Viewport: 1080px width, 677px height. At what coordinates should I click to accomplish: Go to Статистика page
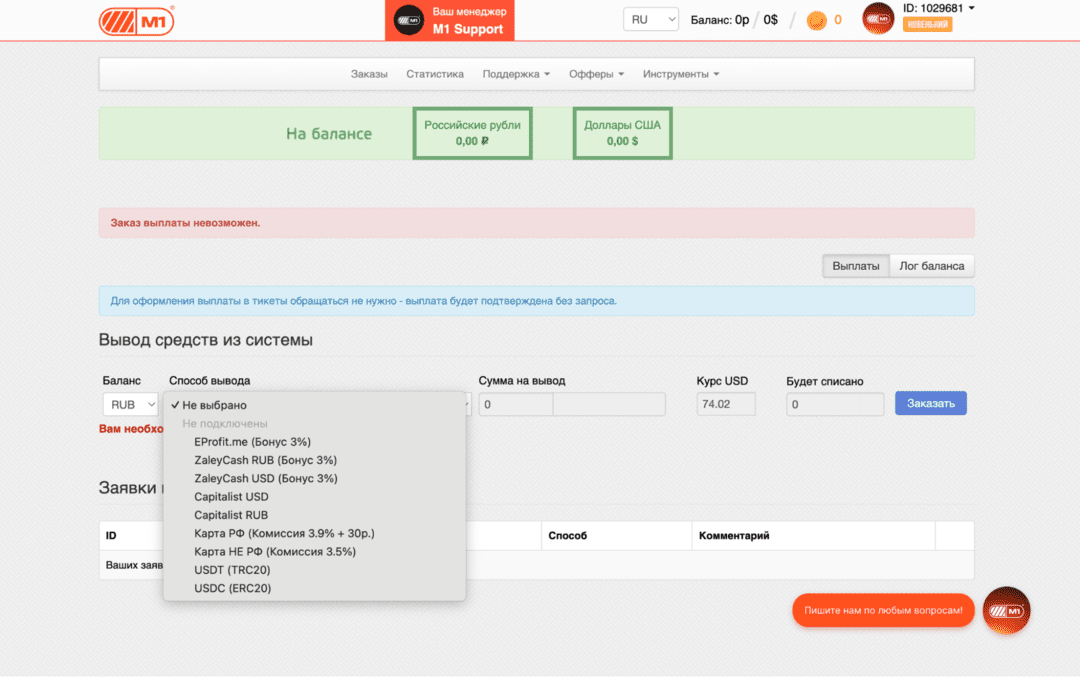435,74
